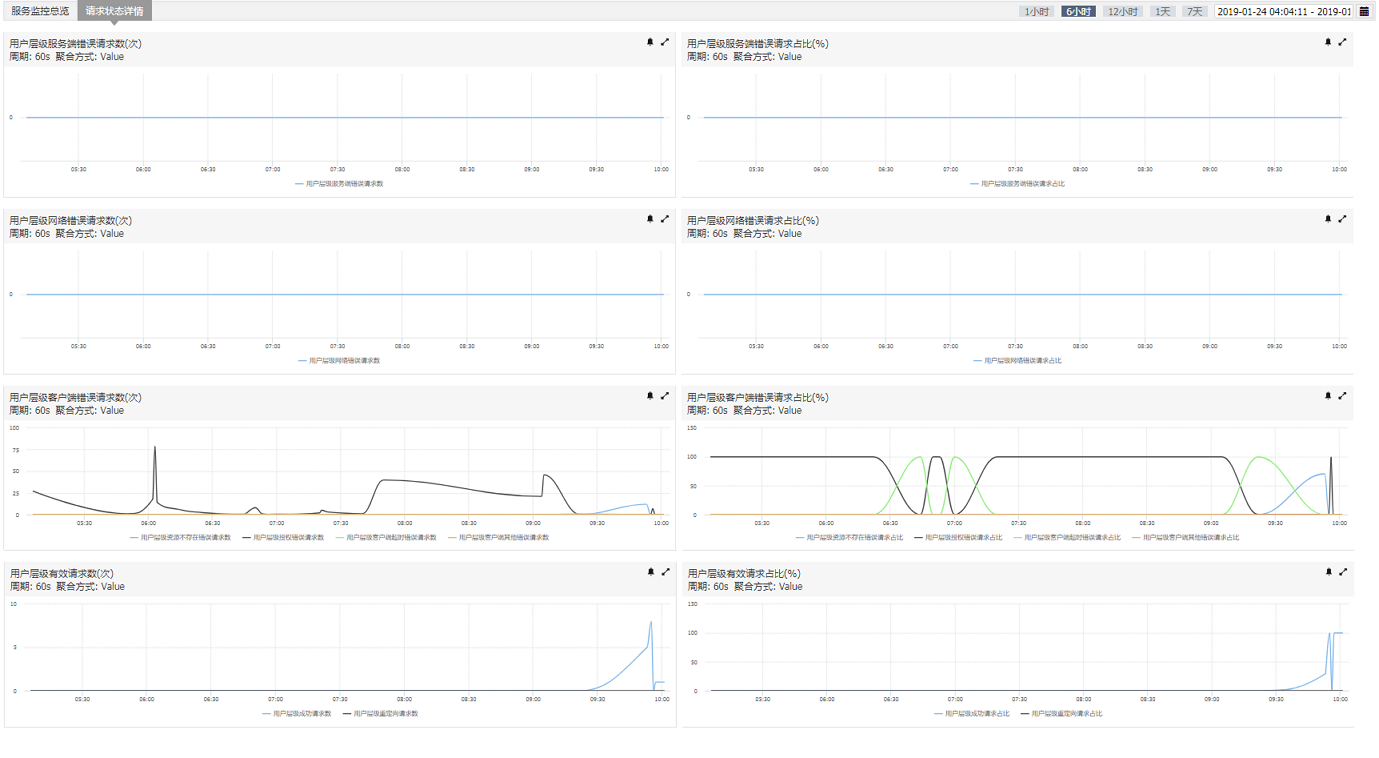This screenshot has height=758, width=1379.
Task: Hide 用户层级授权错误请求占比 series in legend
Action: coord(958,538)
